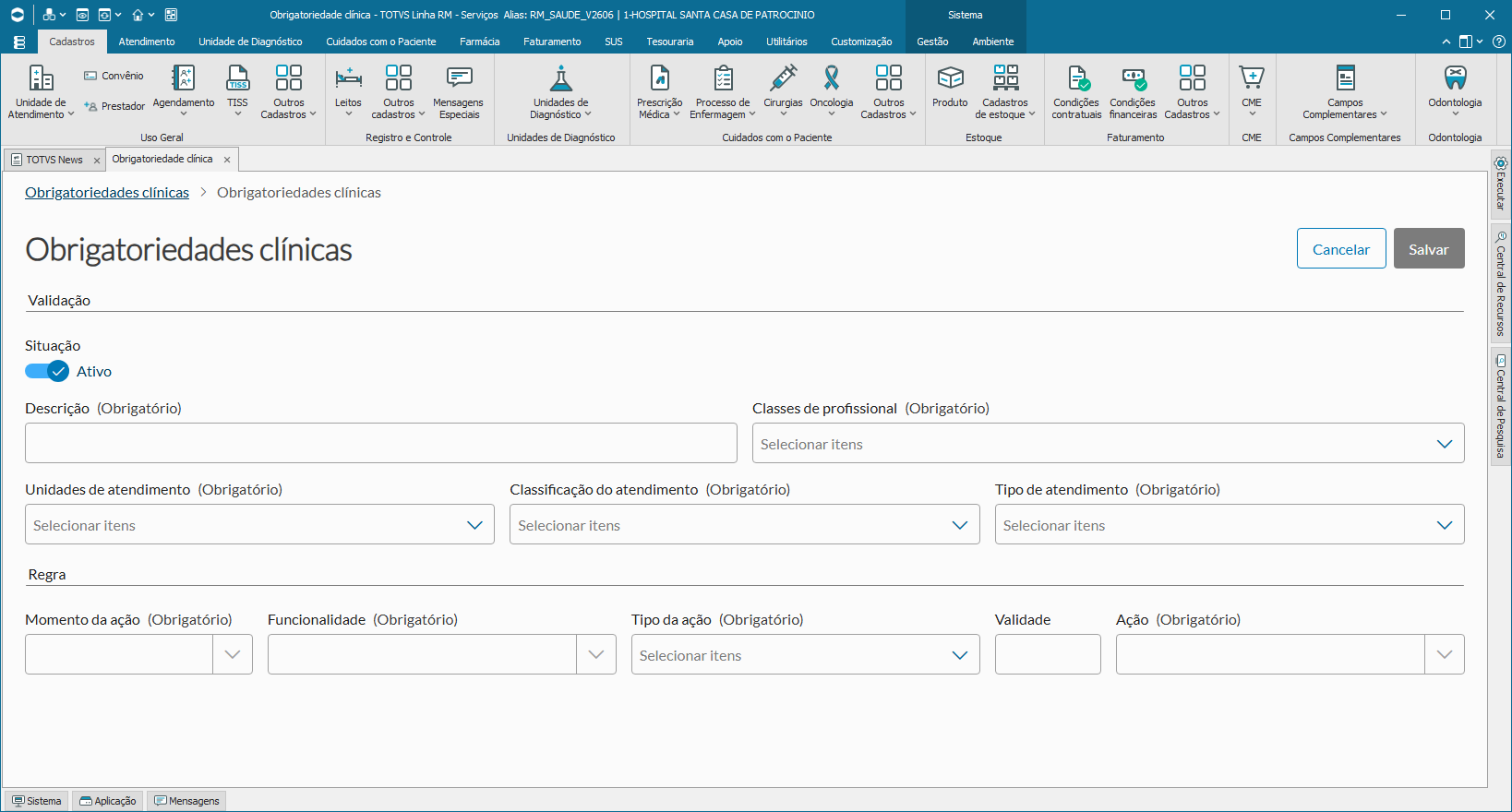Click the Cancelar button
Image resolution: width=1512 pixels, height=812 pixels.
click(x=1341, y=248)
